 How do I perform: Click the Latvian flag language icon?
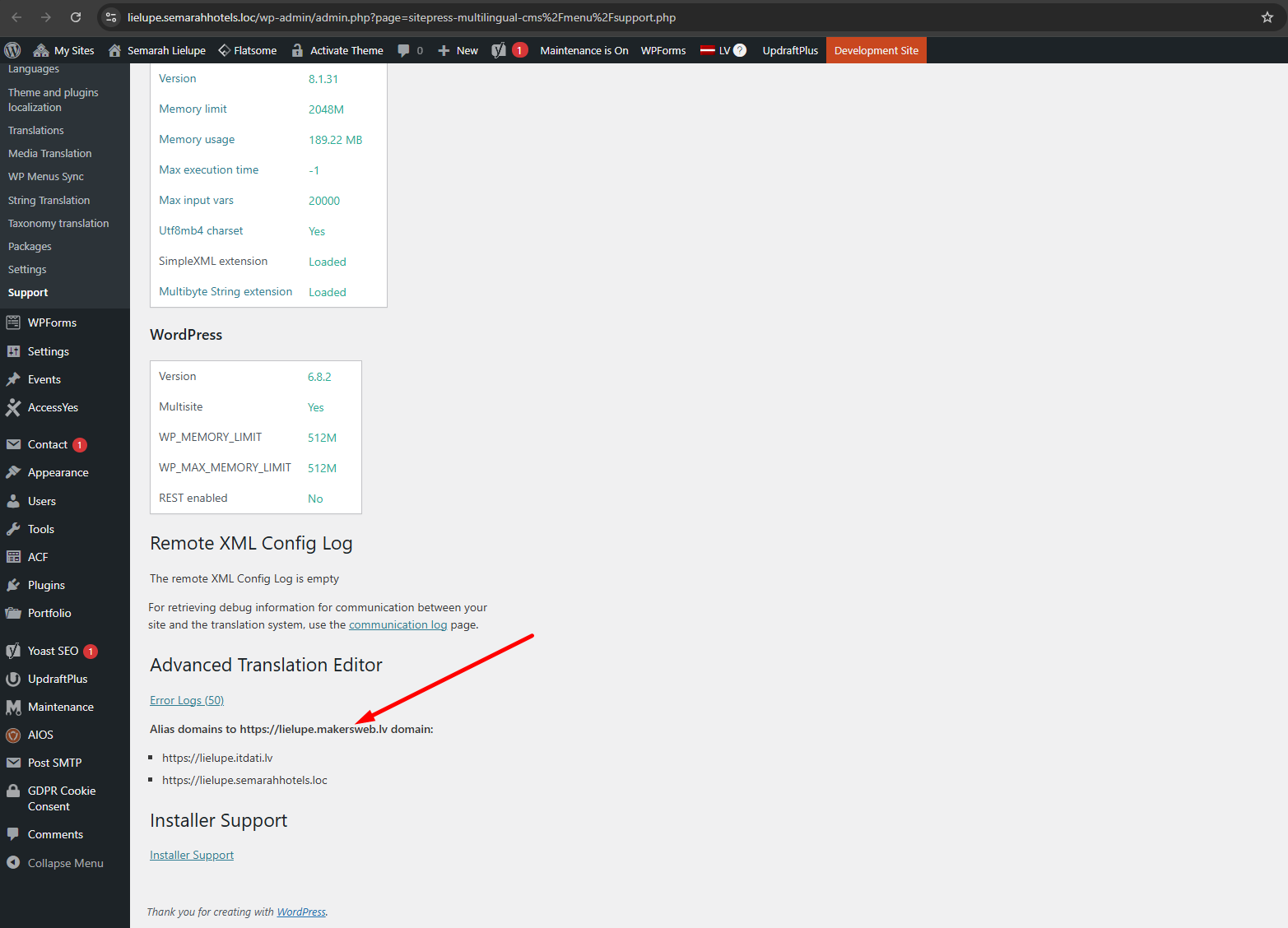[707, 50]
